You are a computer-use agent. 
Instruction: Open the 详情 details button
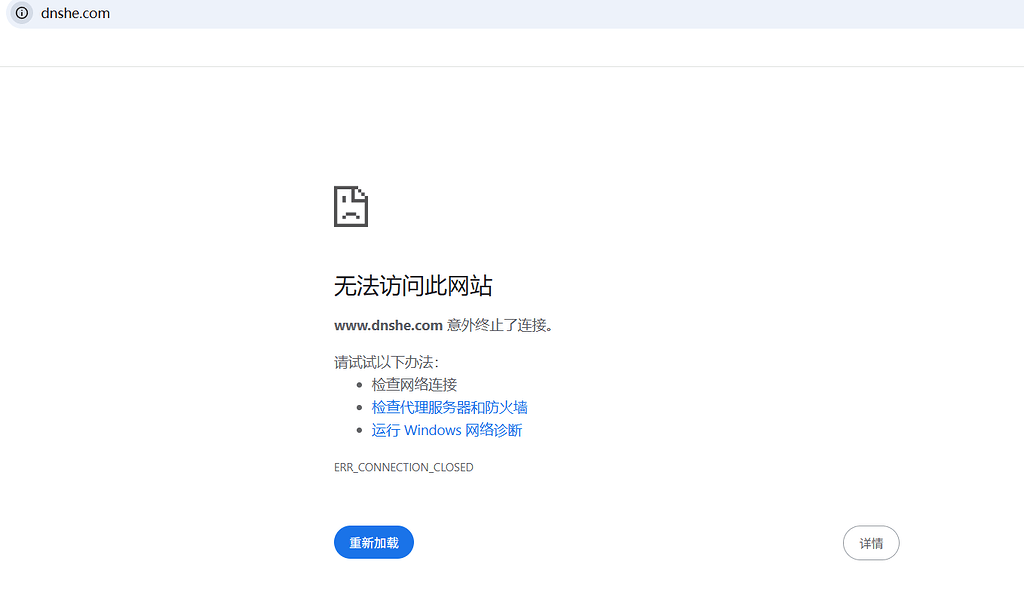pyautogui.click(x=871, y=543)
